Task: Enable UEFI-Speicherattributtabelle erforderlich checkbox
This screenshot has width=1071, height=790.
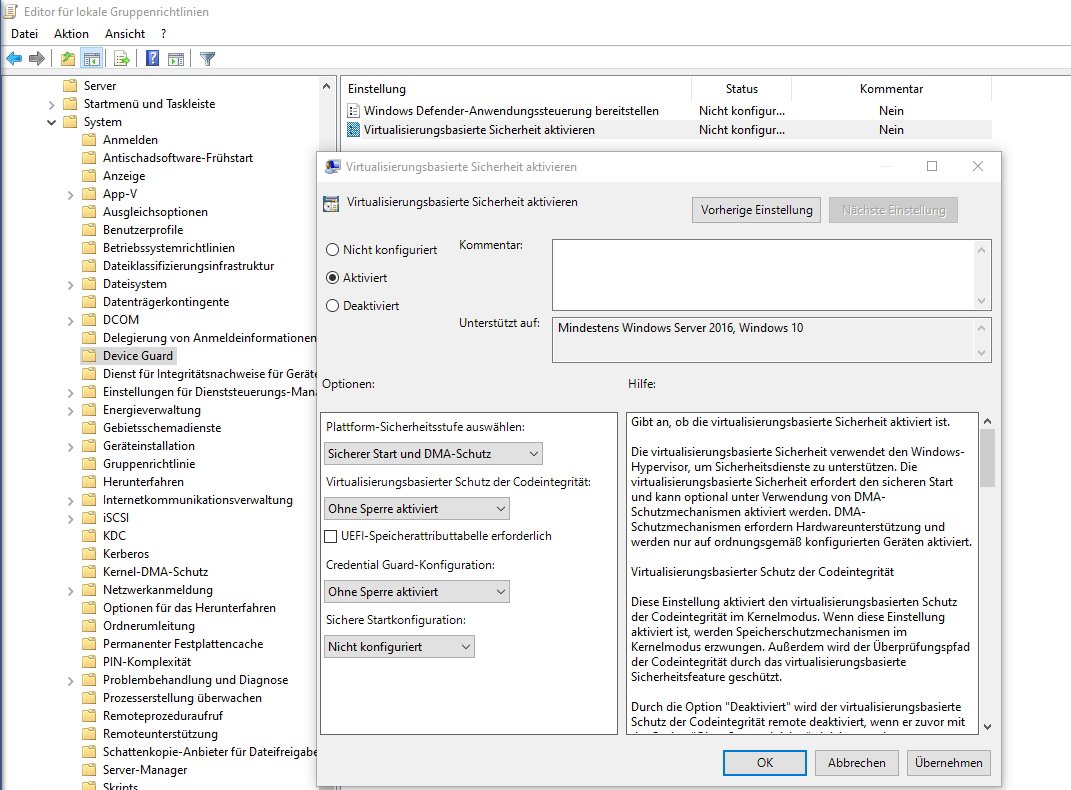Action: pos(330,535)
